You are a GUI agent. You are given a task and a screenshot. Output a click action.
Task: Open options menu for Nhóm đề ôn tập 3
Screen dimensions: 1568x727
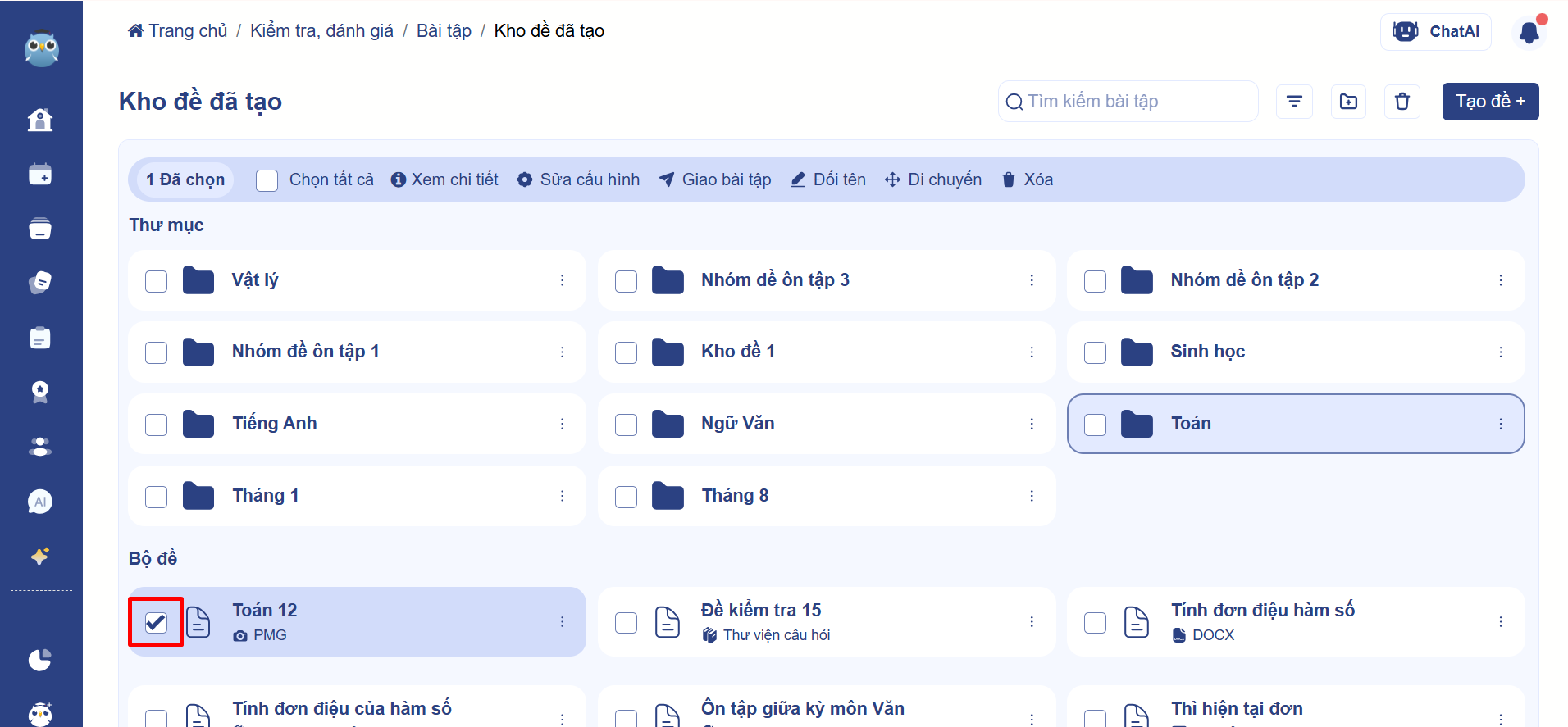(1031, 280)
